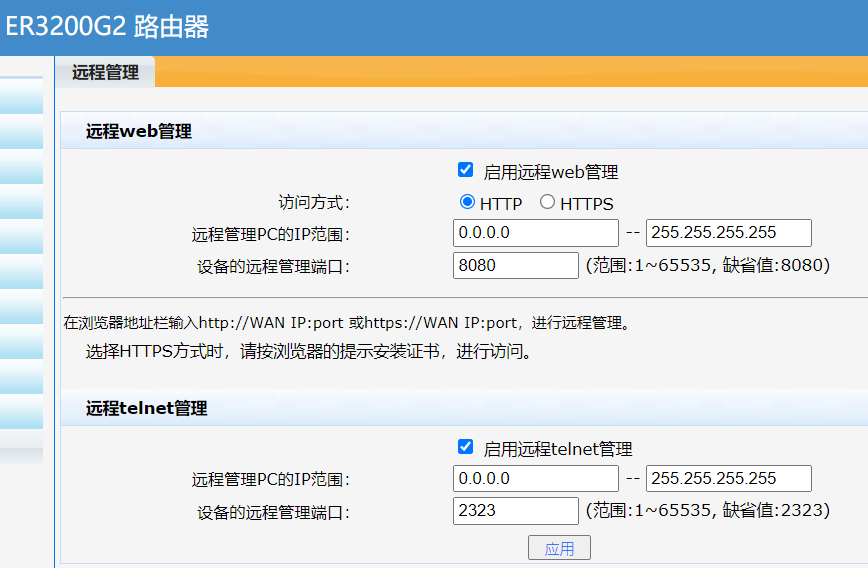Click the 访问方式 label
The height and width of the screenshot is (568, 868).
314,203
